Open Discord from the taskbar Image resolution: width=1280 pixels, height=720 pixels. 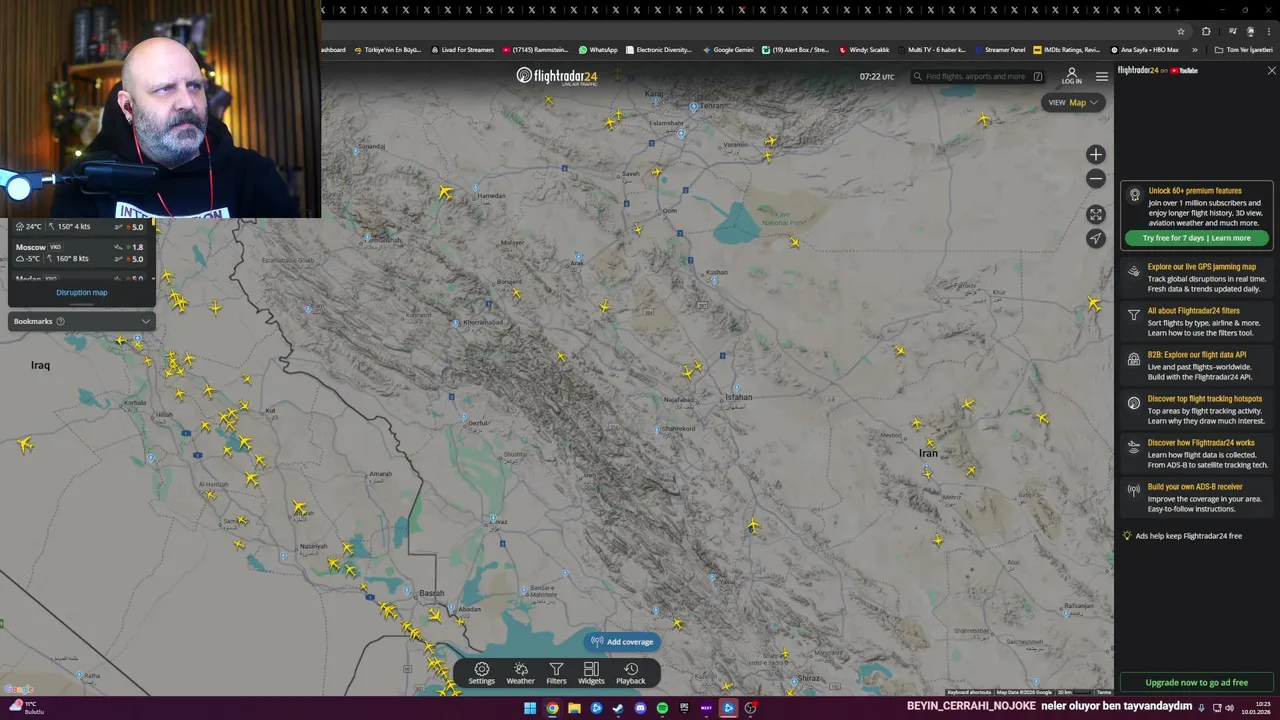[640, 708]
